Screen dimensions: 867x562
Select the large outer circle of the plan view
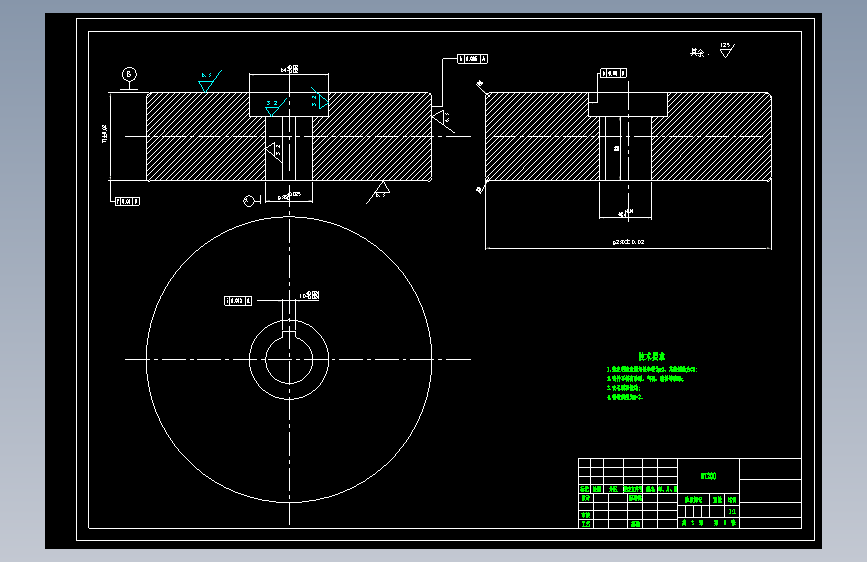coord(289,360)
